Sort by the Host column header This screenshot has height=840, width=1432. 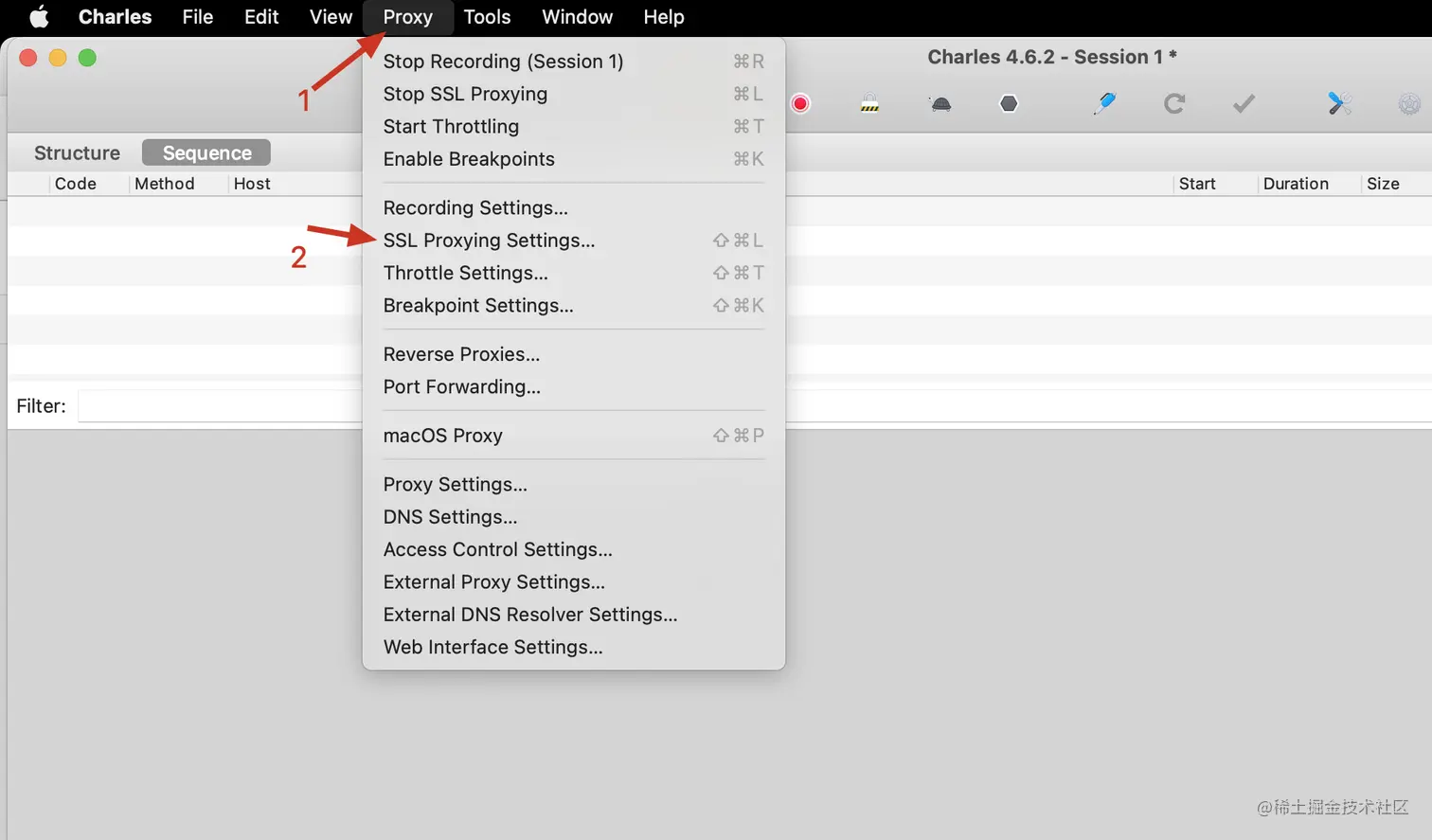(252, 184)
